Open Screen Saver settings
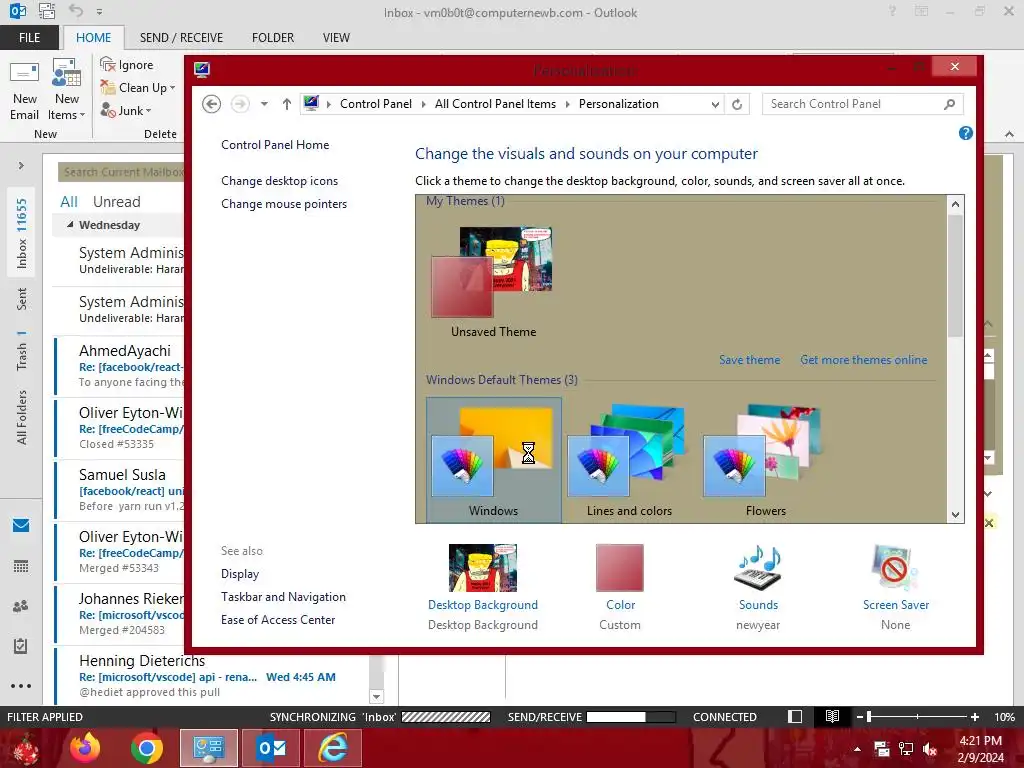The height and width of the screenshot is (768, 1024). (x=895, y=588)
